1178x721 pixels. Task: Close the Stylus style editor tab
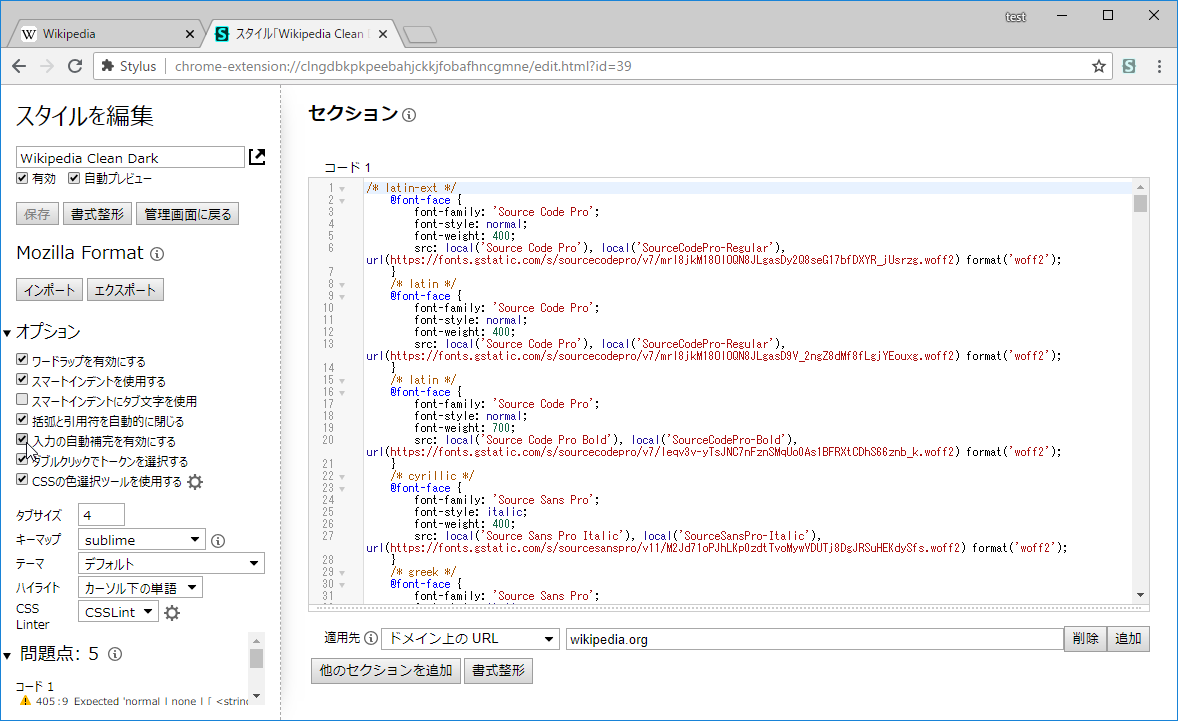[x=383, y=34]
